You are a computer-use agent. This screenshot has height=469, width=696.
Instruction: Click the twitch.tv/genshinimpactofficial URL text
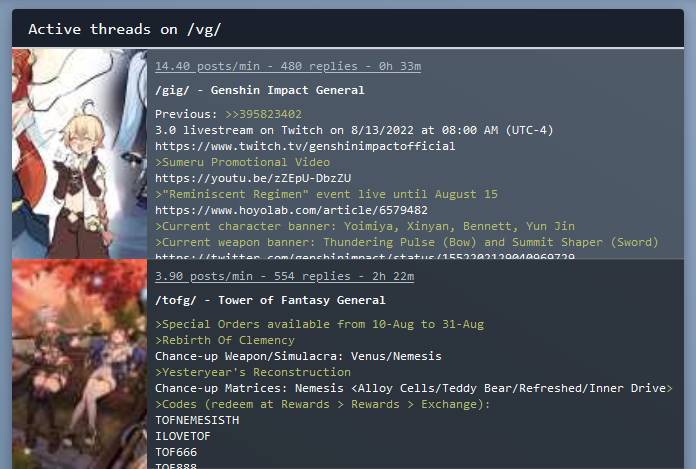pyautogui.click(x=305, y=146)
